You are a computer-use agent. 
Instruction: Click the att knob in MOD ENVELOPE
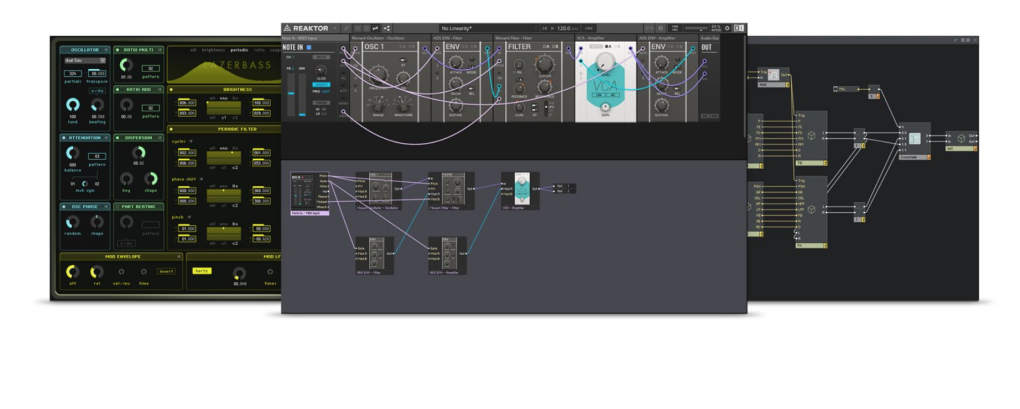click(73, 272)
